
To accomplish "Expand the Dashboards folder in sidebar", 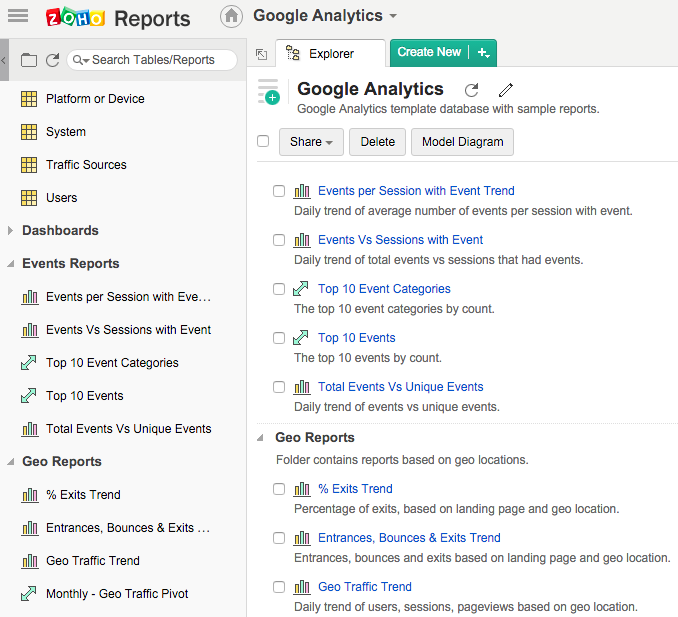I will (11, 231).
